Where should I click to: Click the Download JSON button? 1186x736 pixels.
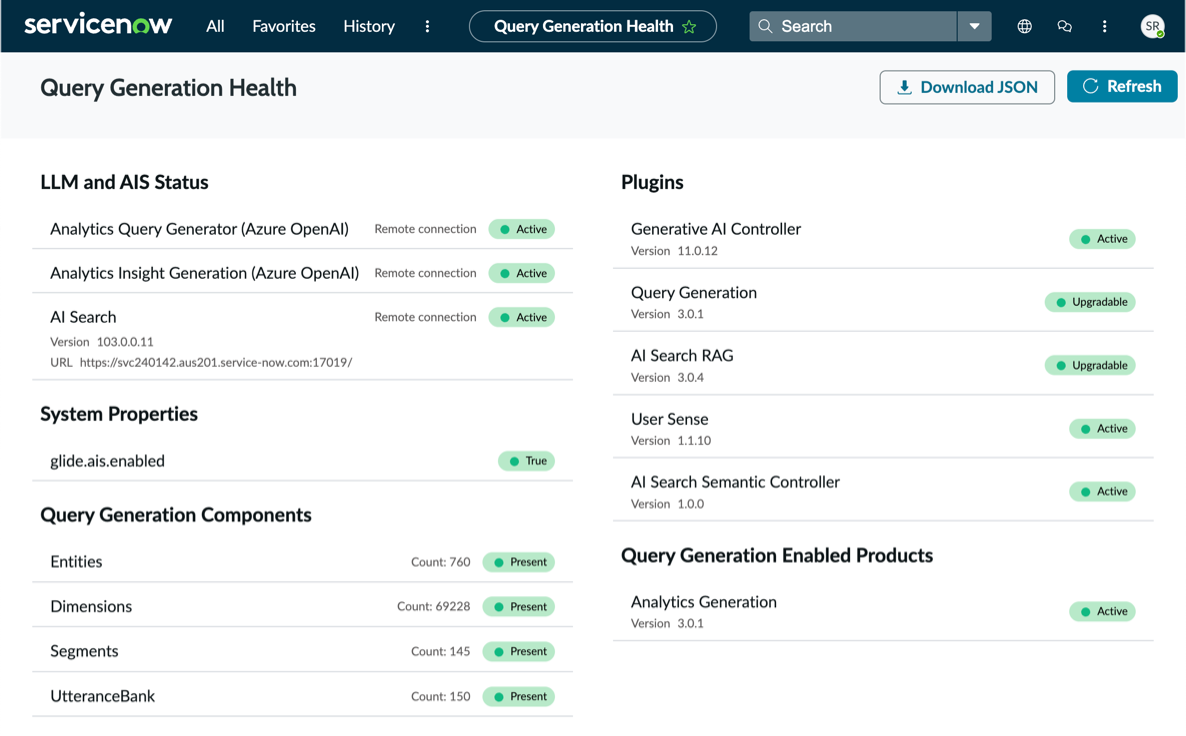(967, 87)
